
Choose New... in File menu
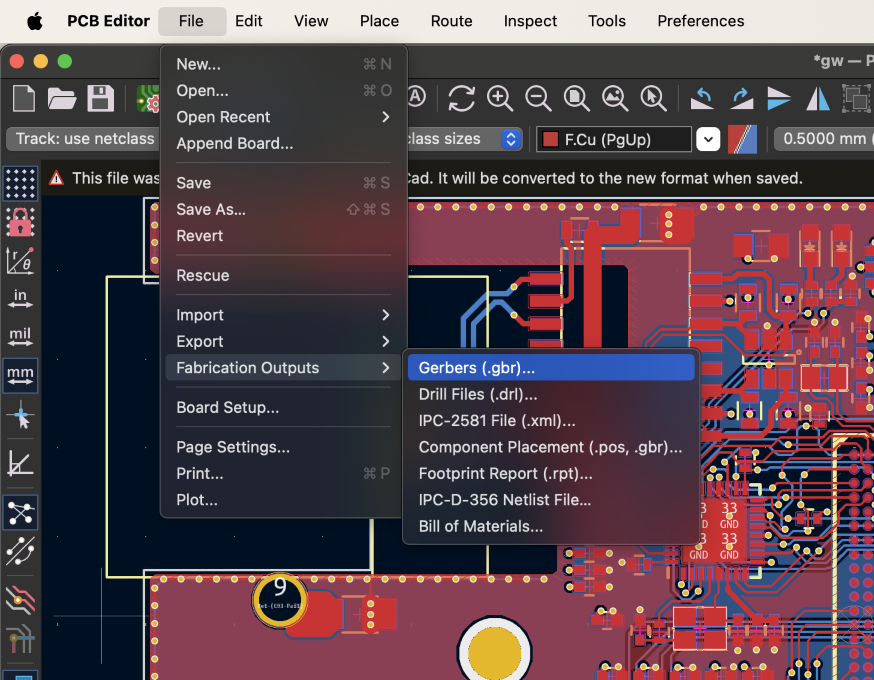pyautogui.click(x=283, y=64)
